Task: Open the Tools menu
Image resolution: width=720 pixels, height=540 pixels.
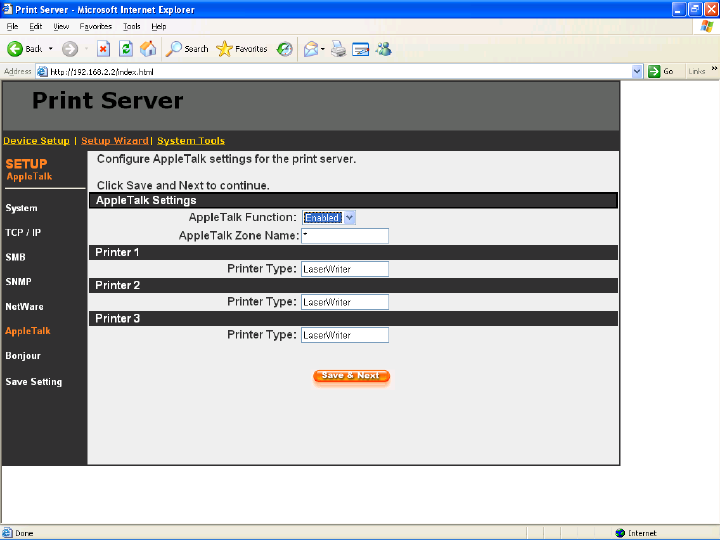Action: [x=131, y=26]
